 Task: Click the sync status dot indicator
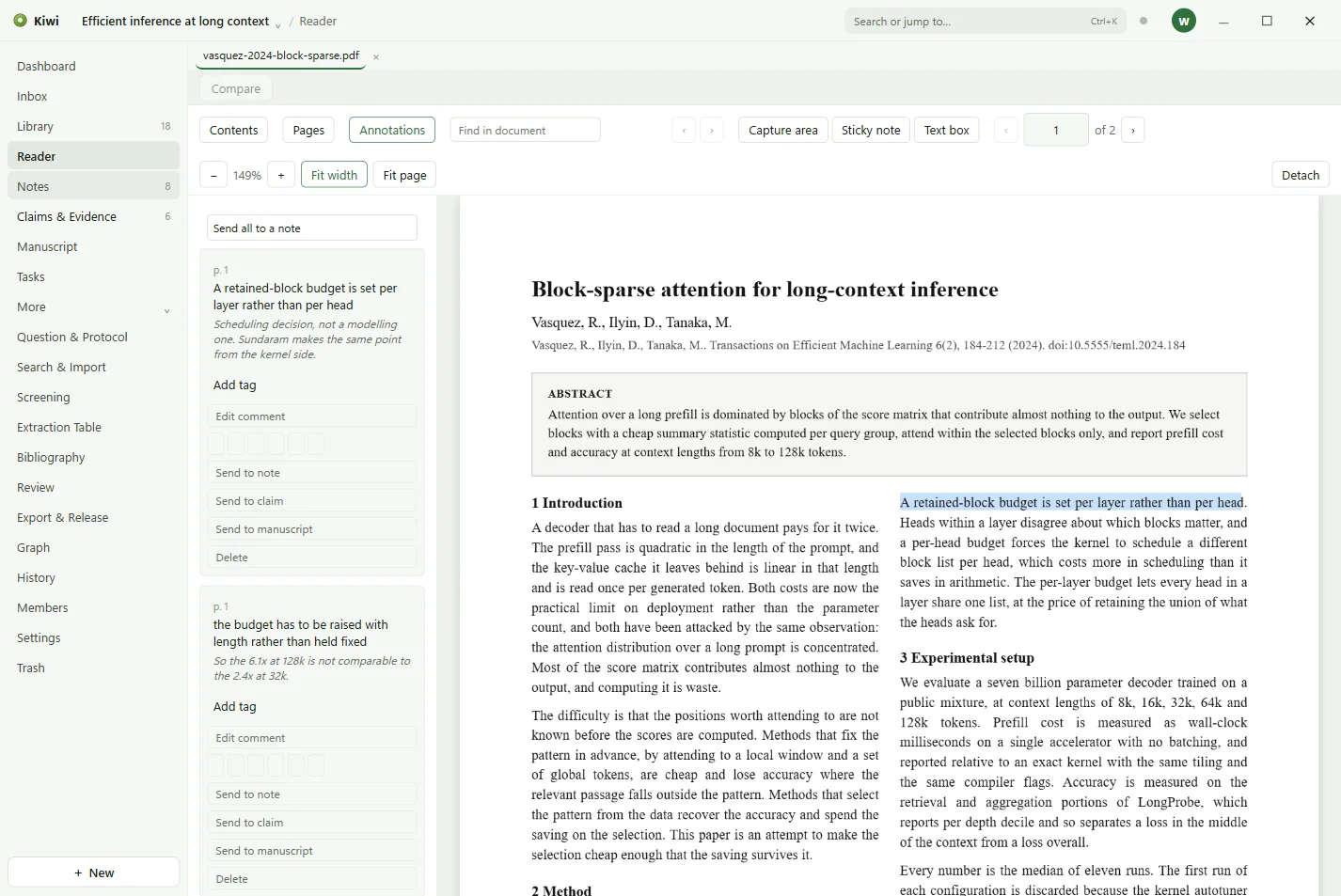click(x=1144, y=21)
